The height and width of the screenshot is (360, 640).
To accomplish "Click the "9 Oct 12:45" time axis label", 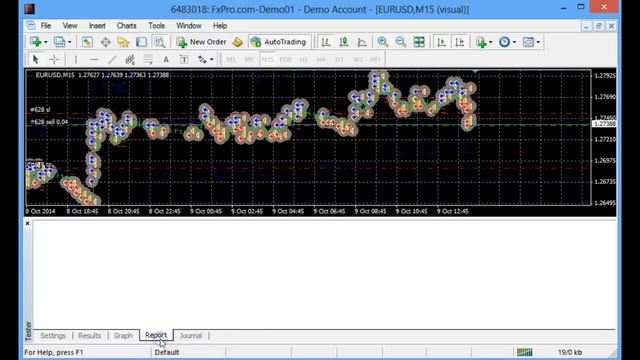I will point(453,211).
